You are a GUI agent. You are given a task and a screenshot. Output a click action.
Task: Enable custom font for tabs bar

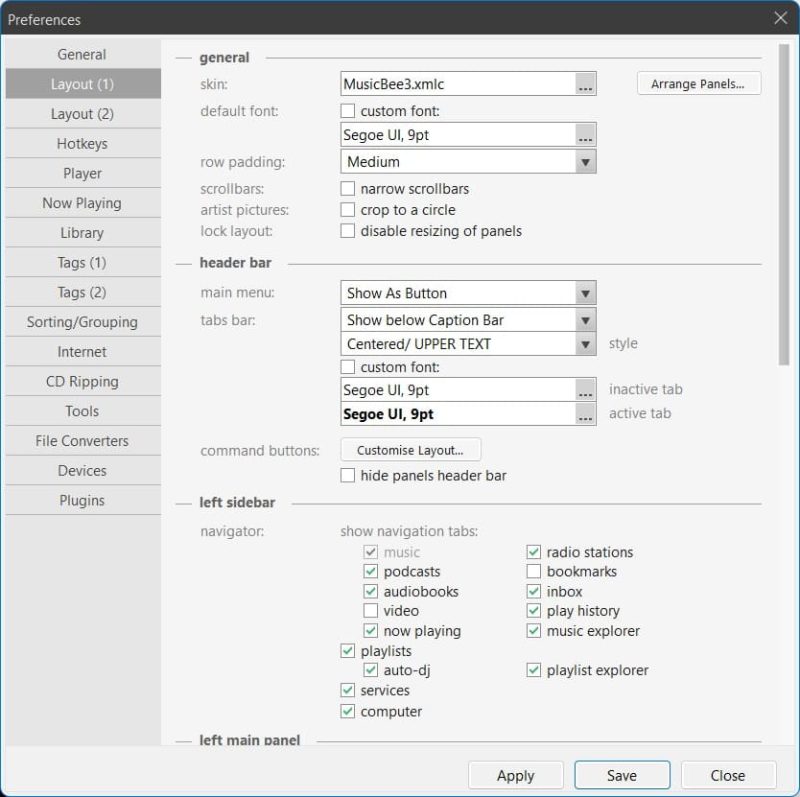pyautogui.click(x=347, y=367)
